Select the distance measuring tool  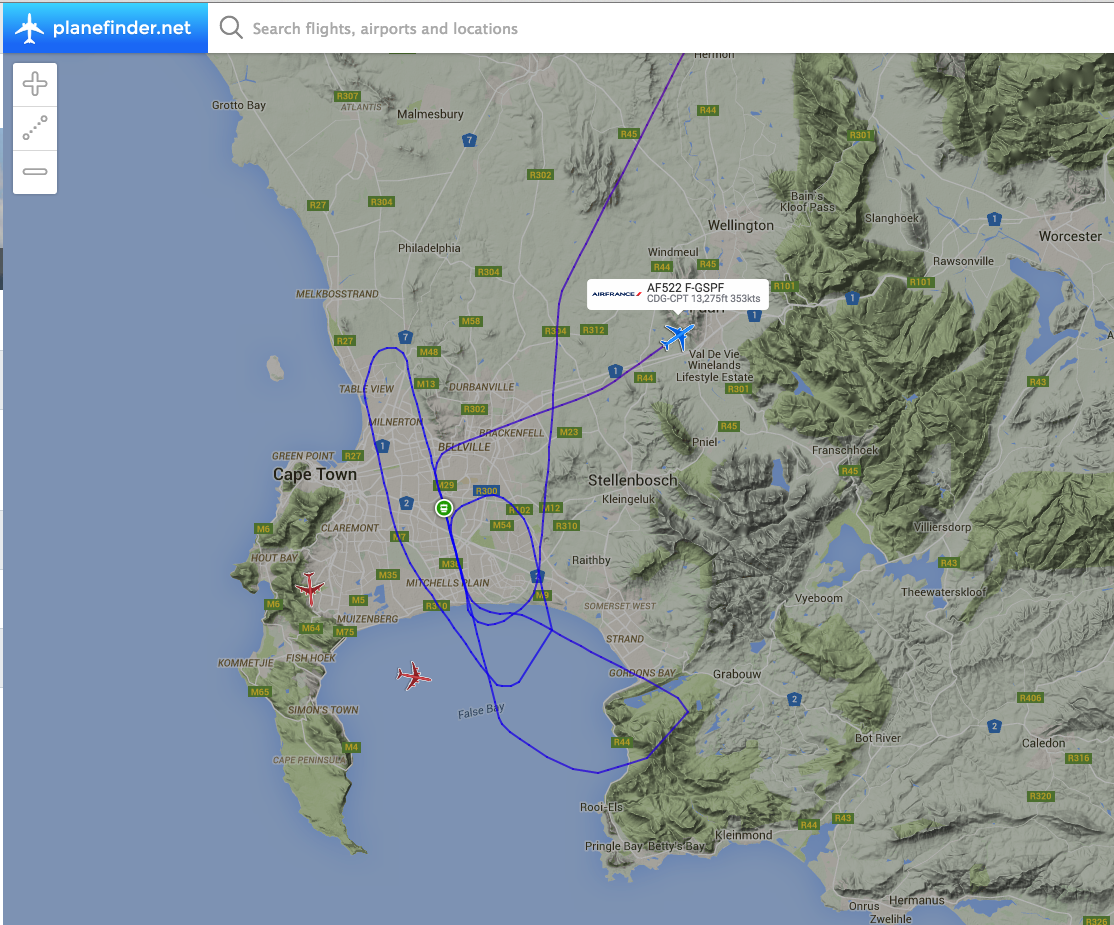(35, 128)
